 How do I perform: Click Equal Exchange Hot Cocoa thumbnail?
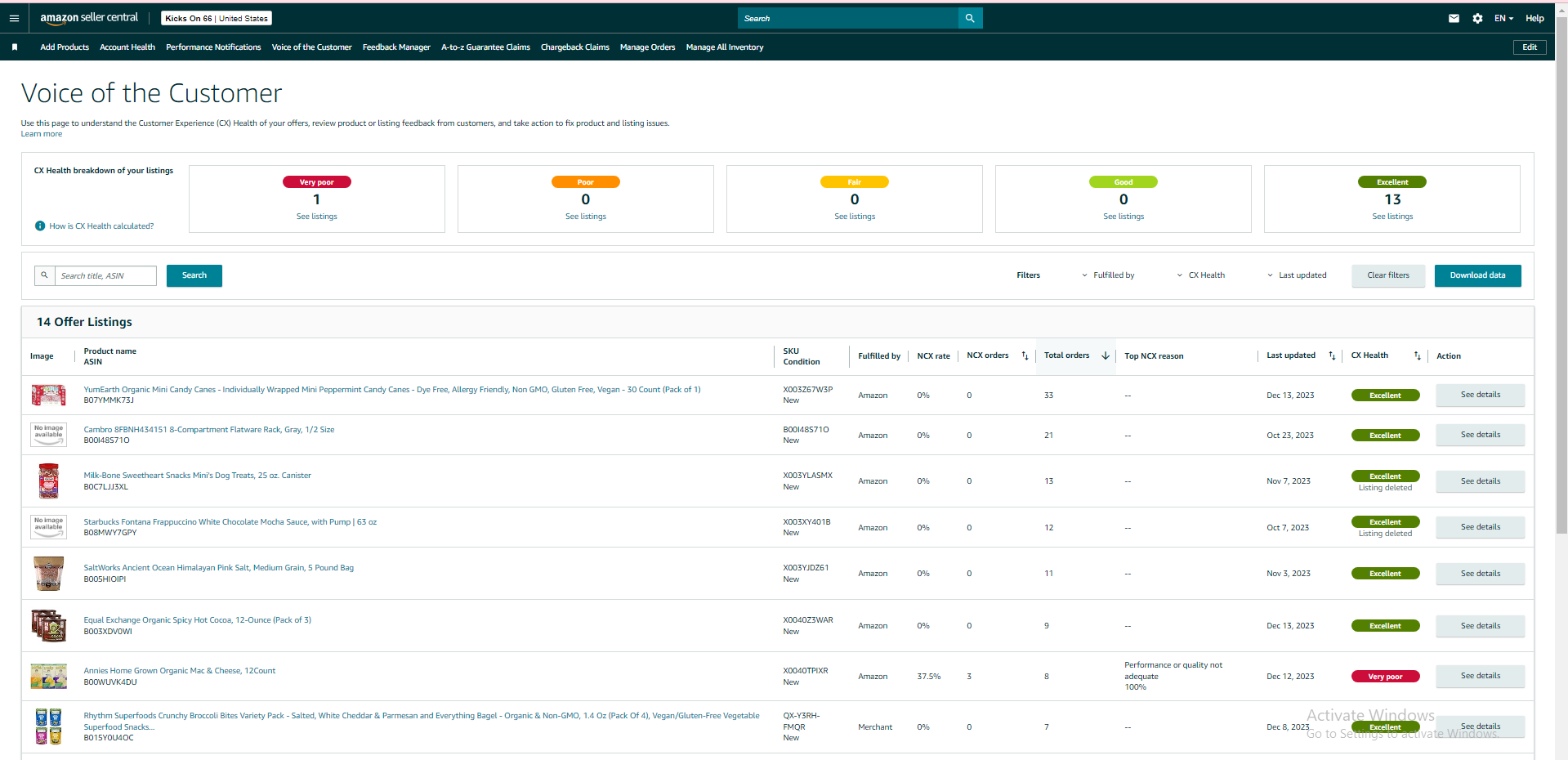[x=48, y=626]
